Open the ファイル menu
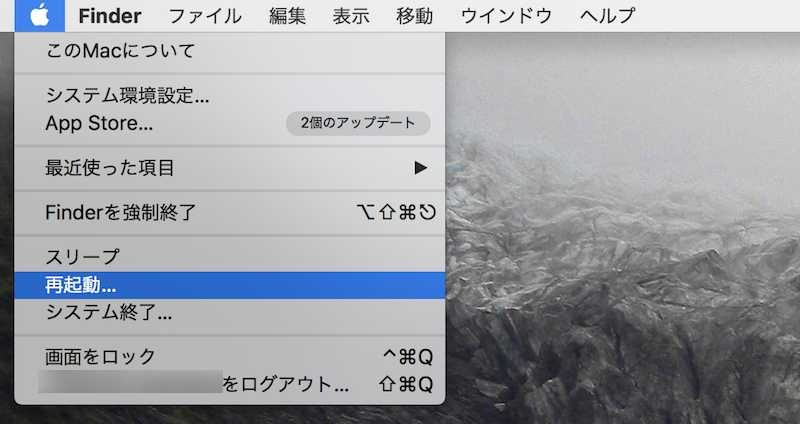Screen dimensions: 800x424 tap(204, 16)
